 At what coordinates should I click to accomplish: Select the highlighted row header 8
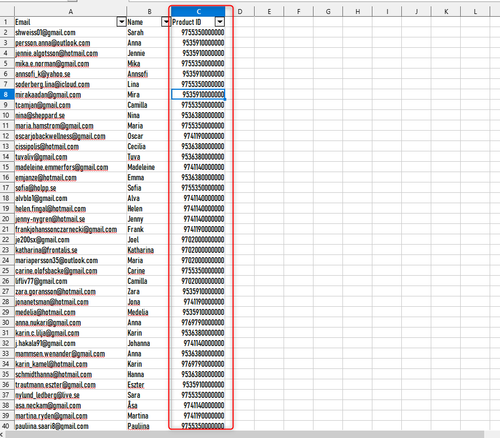tap(7, 95)
